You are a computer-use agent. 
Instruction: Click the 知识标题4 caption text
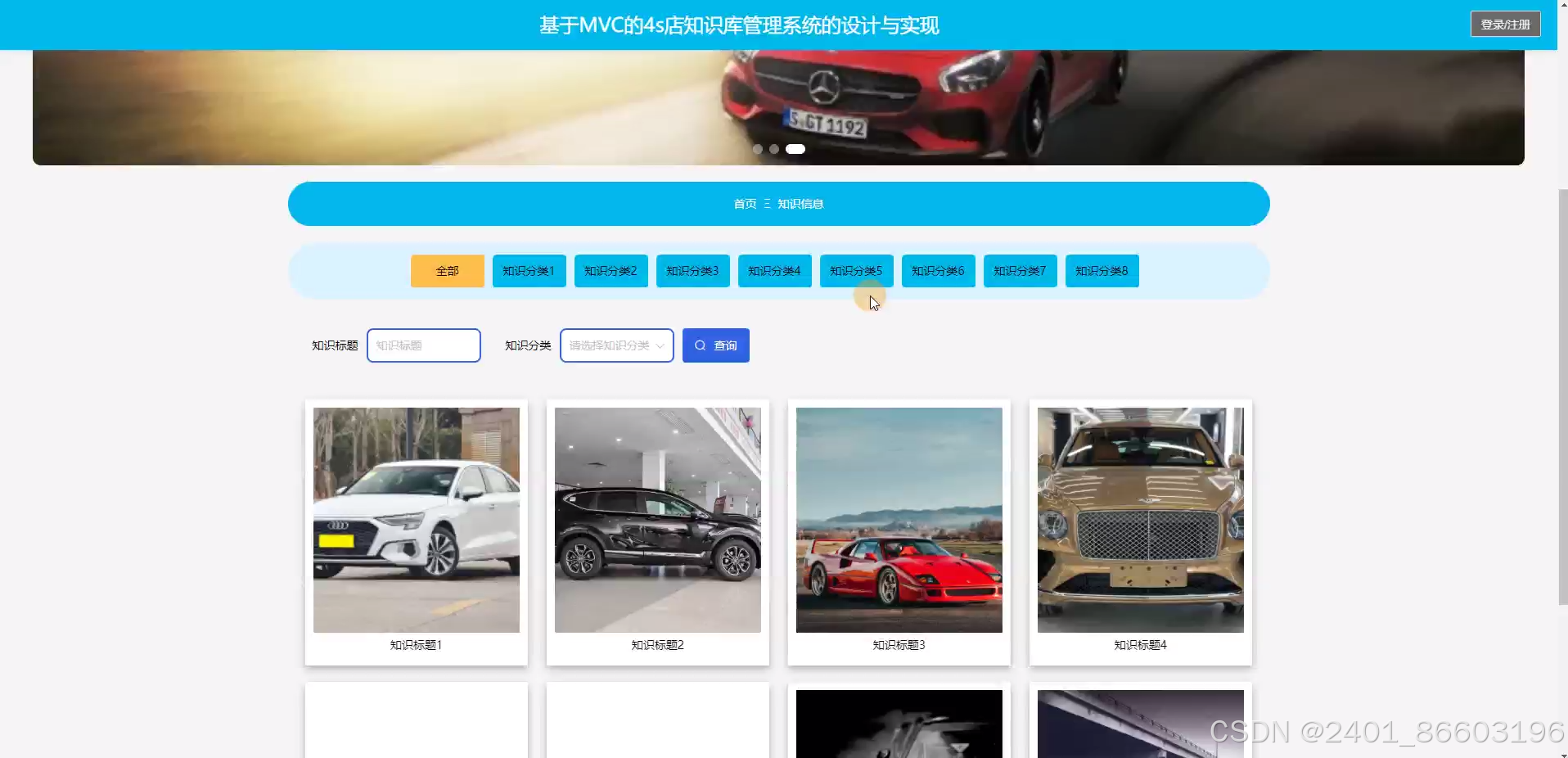(x=1141, y=645)
